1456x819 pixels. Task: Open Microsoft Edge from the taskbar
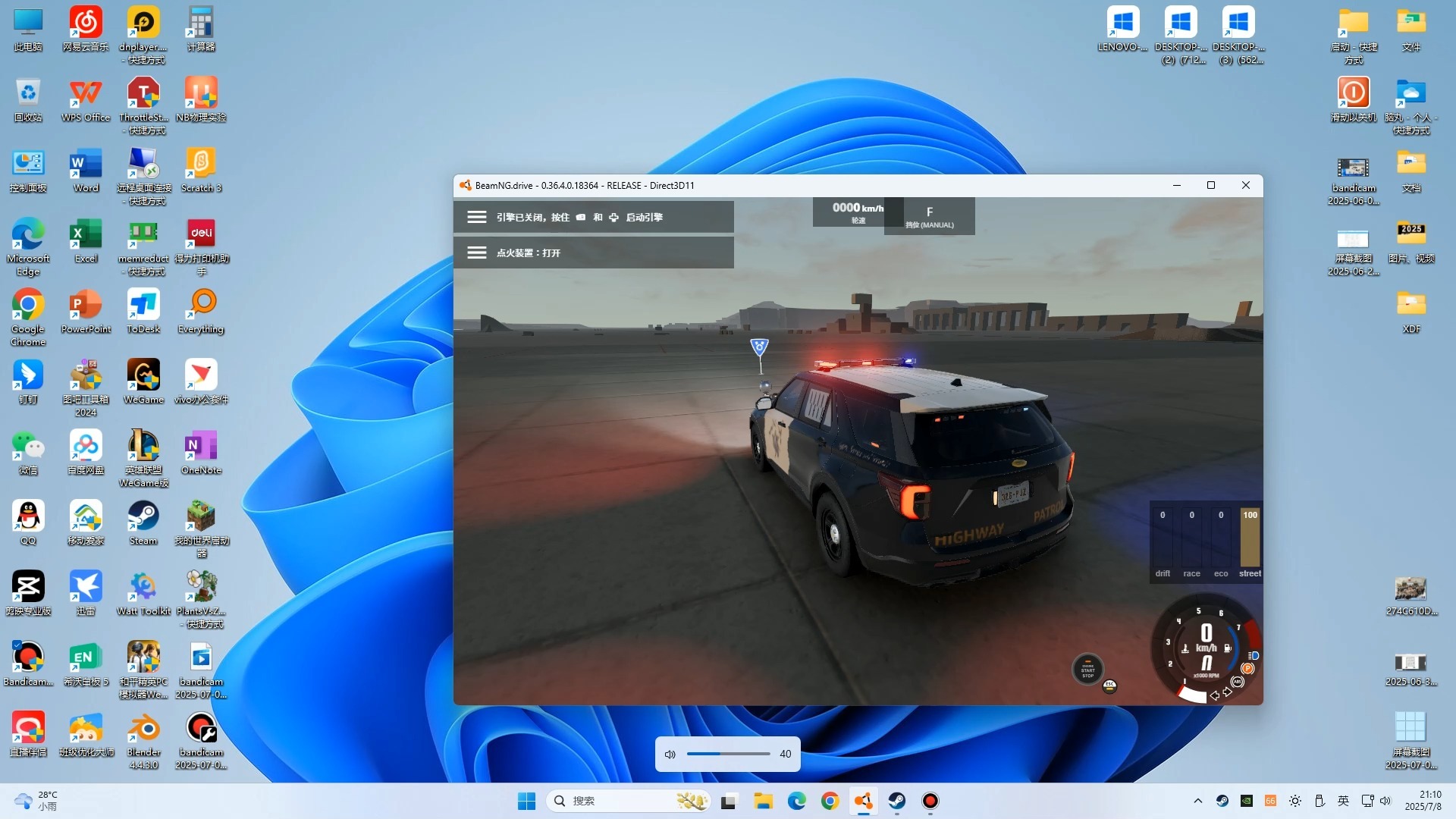[796, 801]
